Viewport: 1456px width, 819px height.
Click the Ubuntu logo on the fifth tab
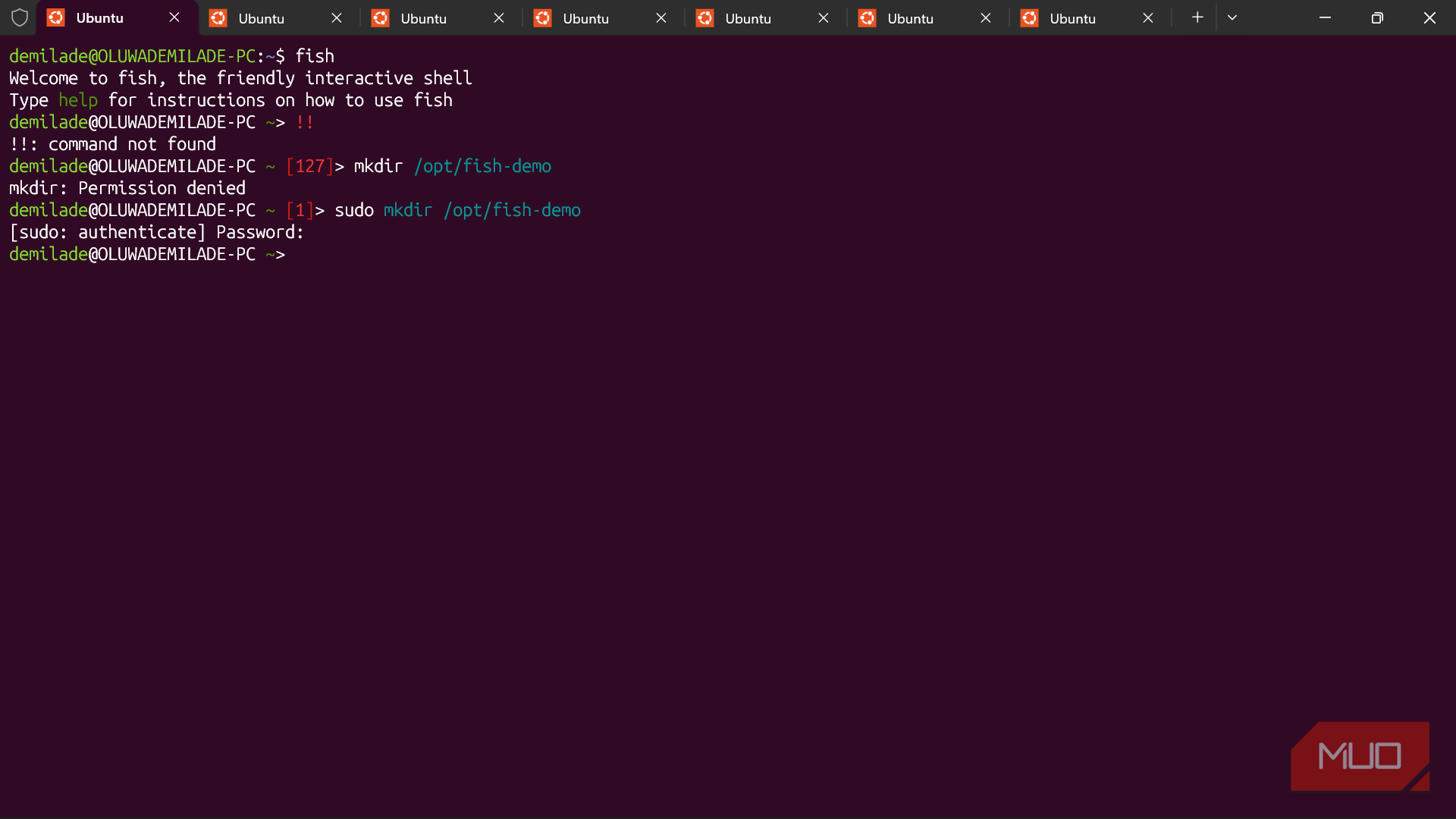point(705,17)
